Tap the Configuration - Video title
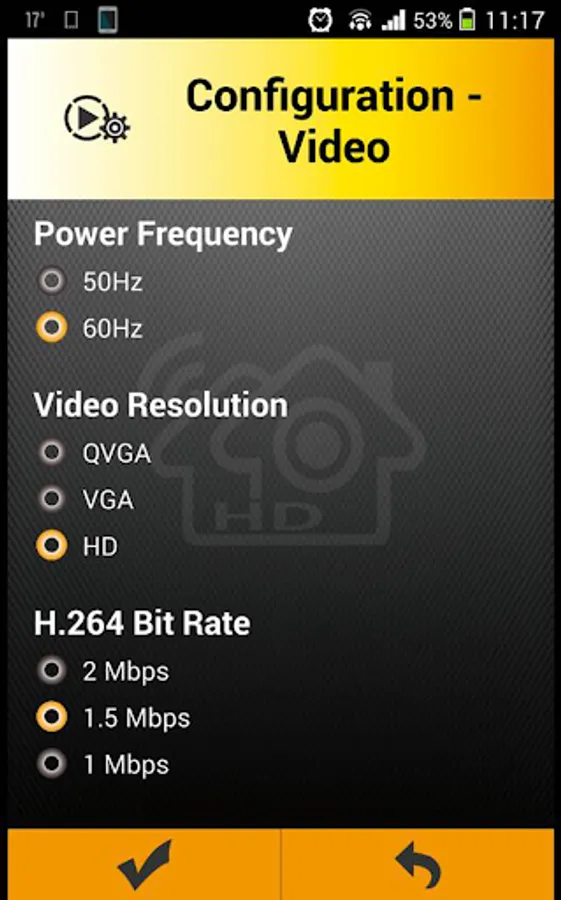 pyautogui.click(x=334, y=121)
